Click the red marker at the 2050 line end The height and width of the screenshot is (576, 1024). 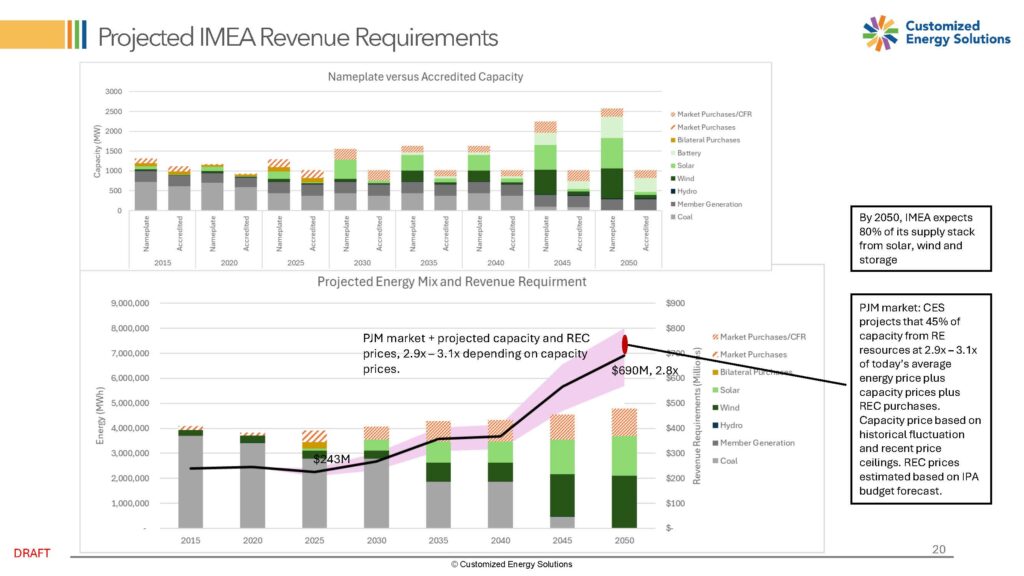(x=625, y=345)
